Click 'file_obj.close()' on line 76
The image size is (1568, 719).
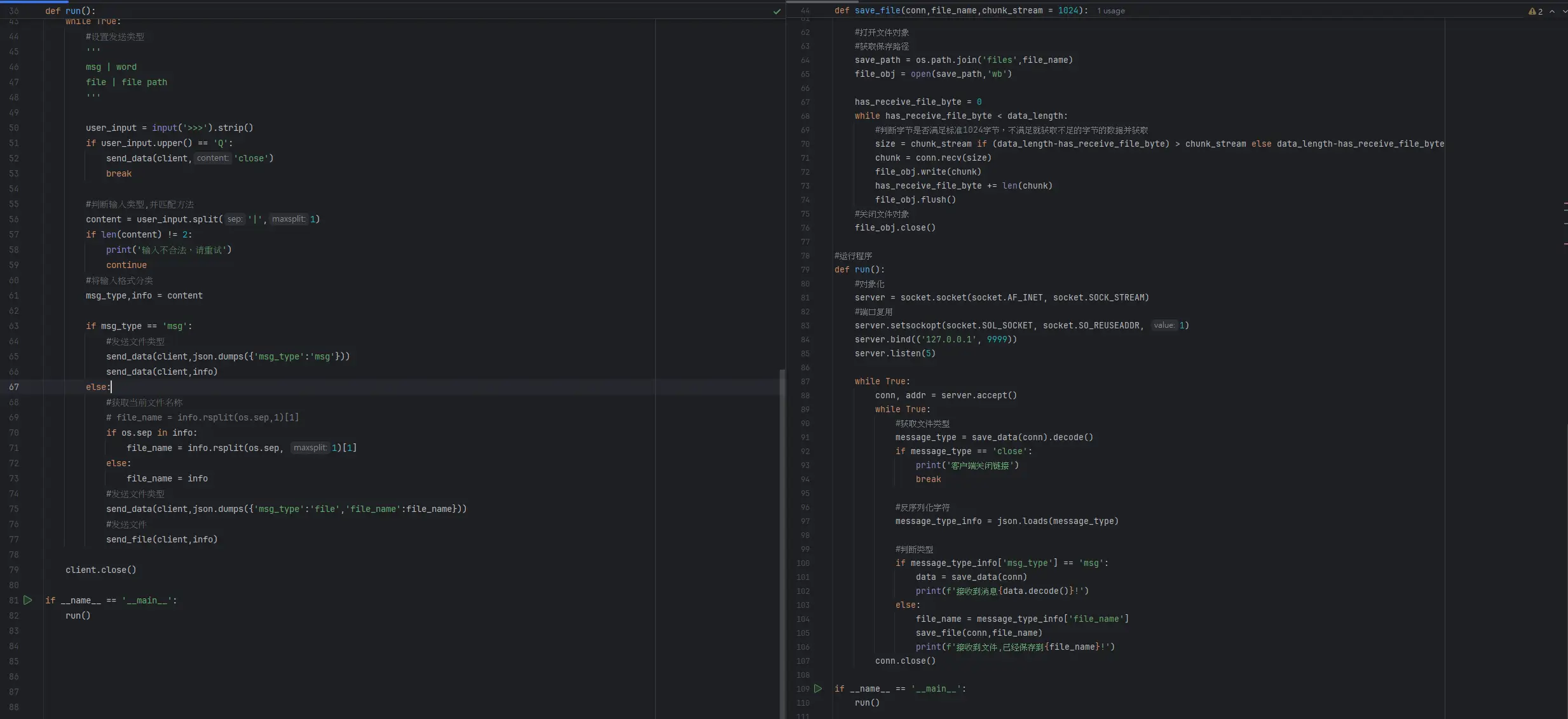tap(895, 227)
